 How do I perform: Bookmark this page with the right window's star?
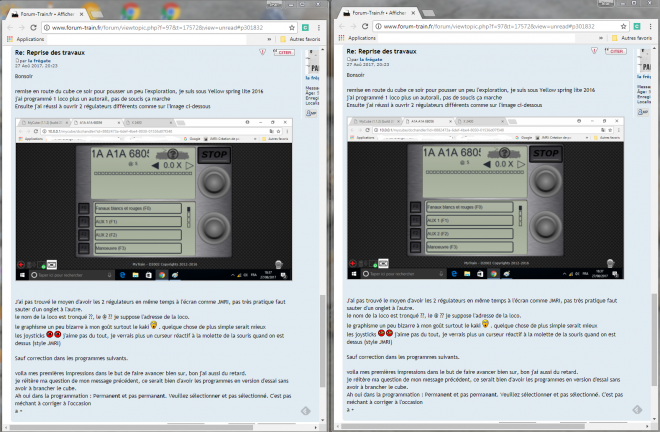coord(623,27)
